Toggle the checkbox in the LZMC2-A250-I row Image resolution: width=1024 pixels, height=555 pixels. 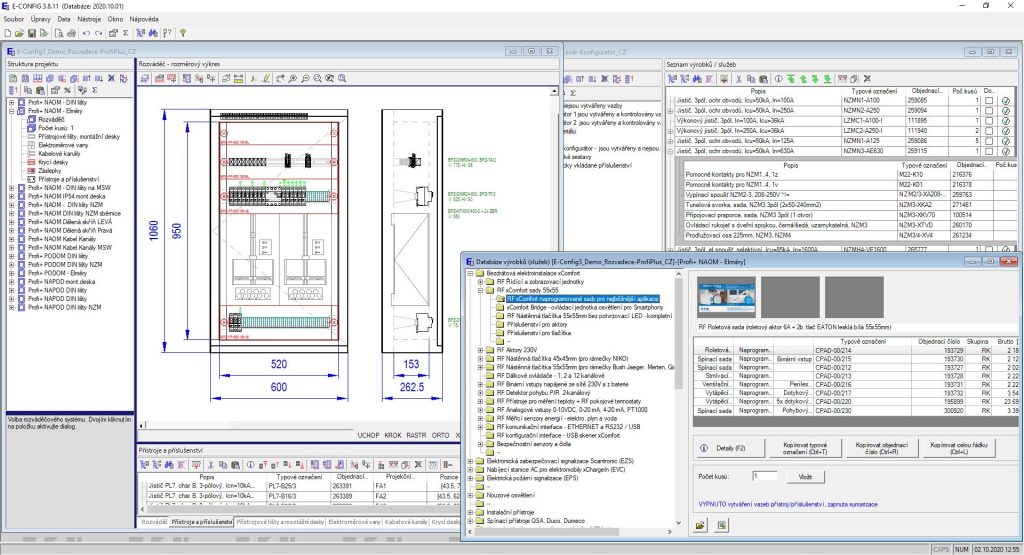[988, 130]
